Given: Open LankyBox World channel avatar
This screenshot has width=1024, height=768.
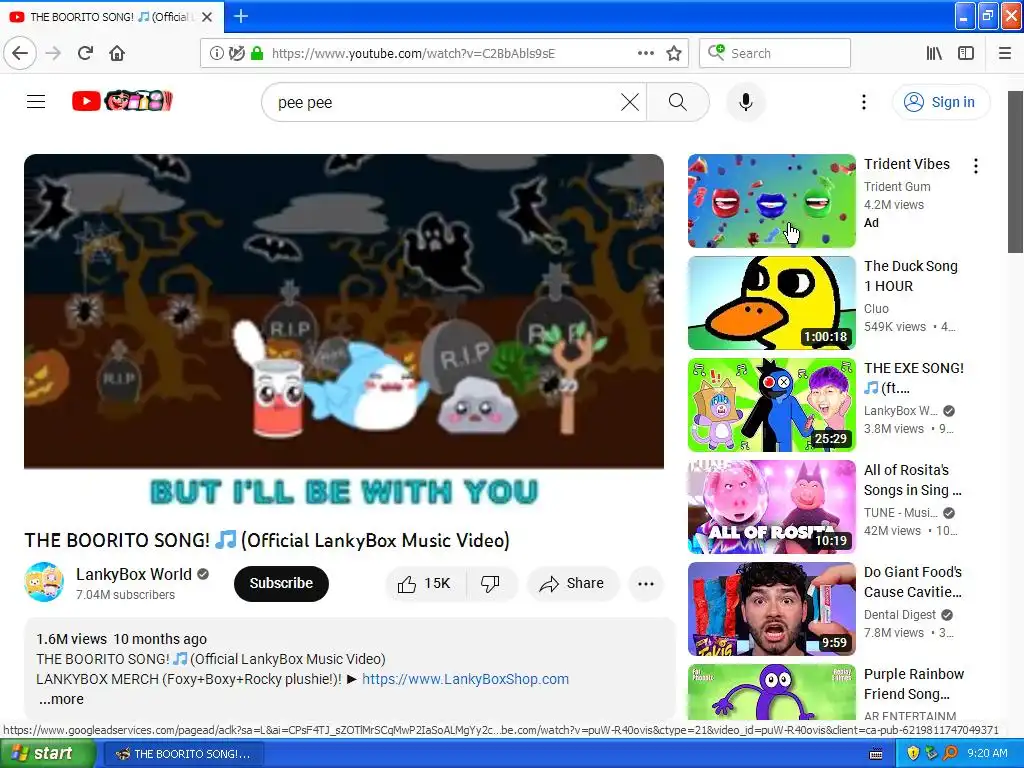Looking at the screenshot, I should tap(44, 582).
